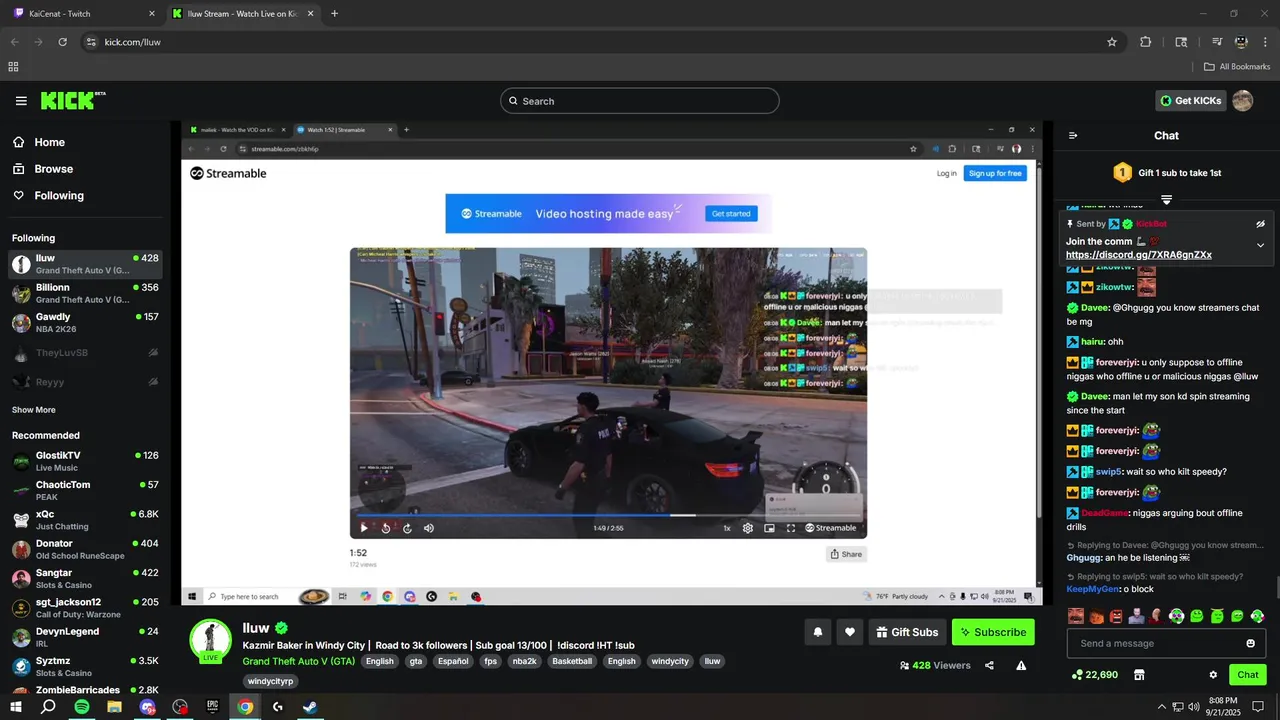The image size is (1280, 720).
Task: Open the user profile avatar menu
Action: (x=1242, y=101)
